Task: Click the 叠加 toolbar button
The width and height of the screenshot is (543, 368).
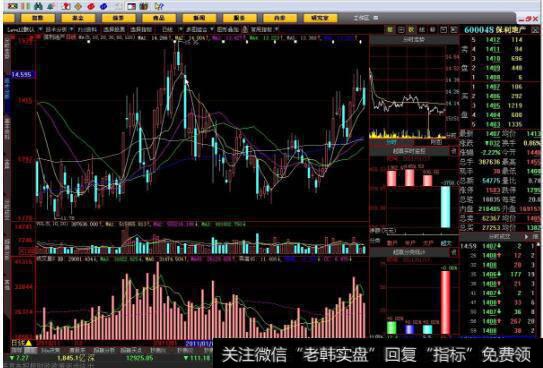Action: point(228,29)
